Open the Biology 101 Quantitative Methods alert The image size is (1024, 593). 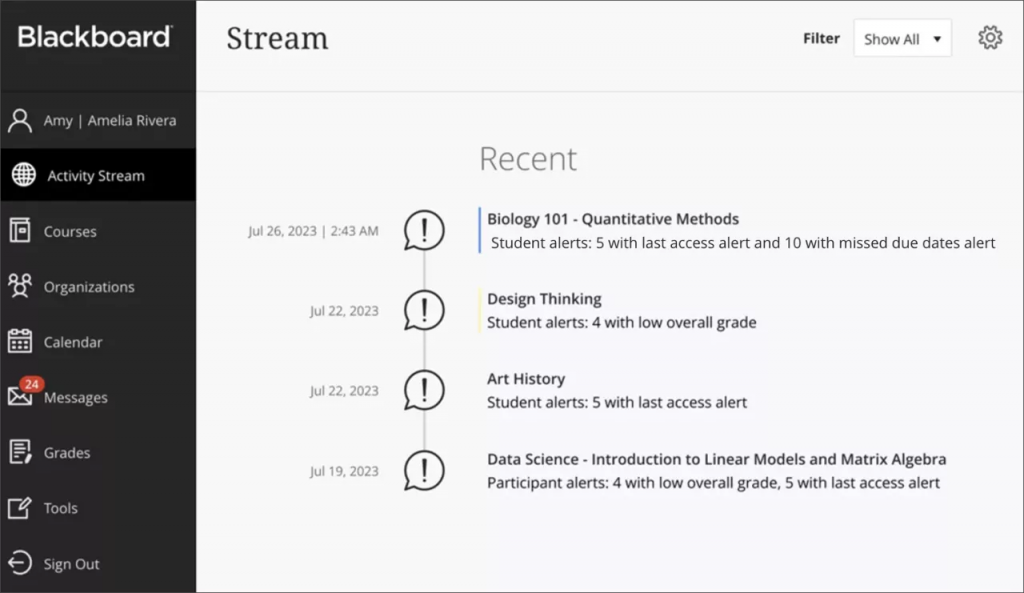(611, 218)
